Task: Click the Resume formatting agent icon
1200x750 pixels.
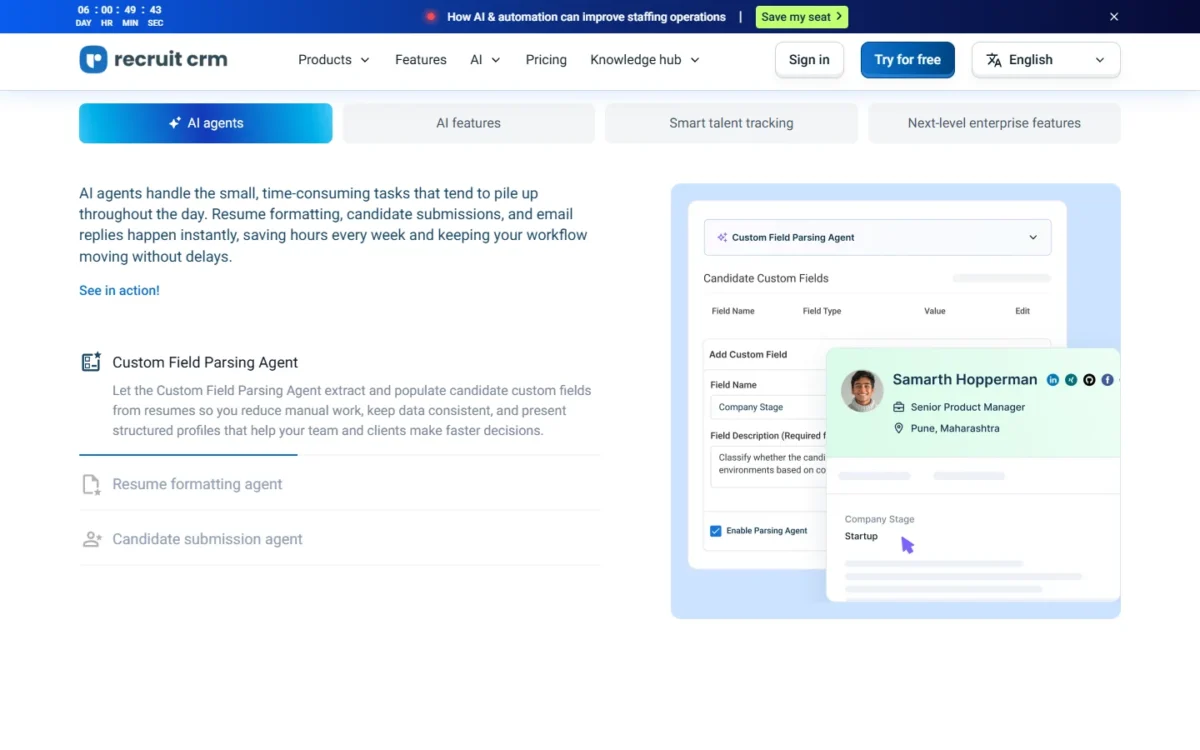Action: click(91, 484)
